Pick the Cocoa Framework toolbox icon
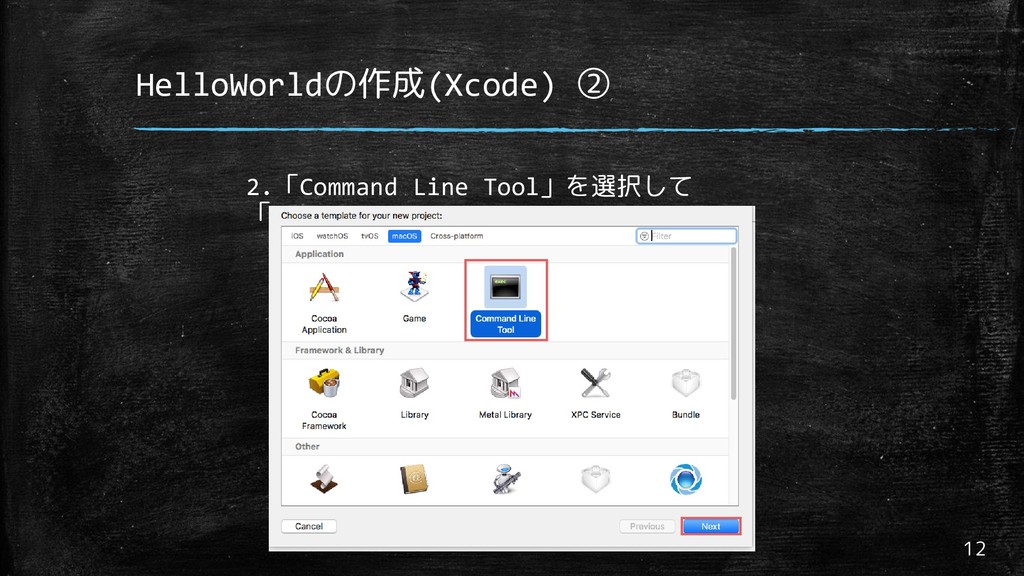This screenshot has height=576, width=1024. 324,383
